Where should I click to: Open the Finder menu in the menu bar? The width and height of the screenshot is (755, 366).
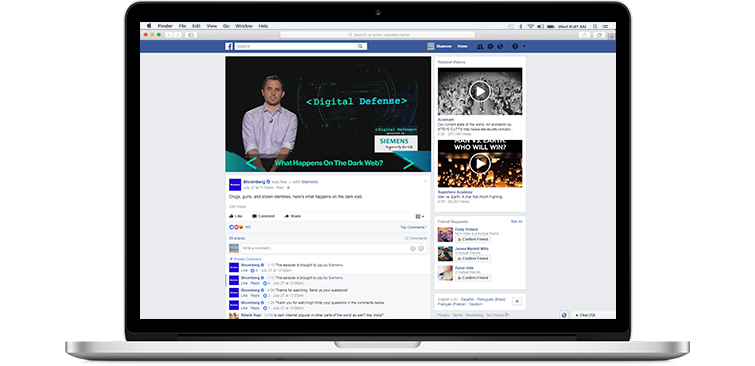(x=165, y=26)
